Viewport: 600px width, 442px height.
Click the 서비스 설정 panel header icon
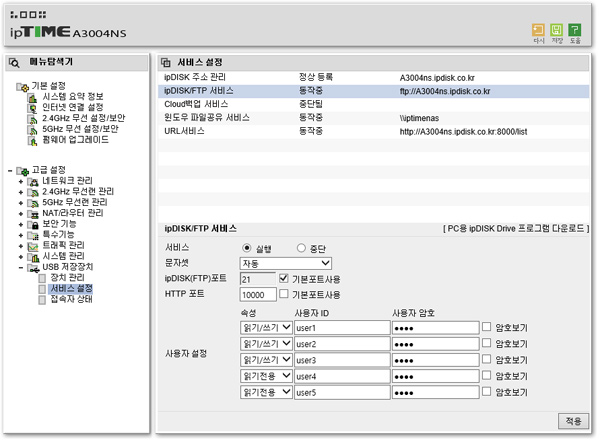pyautogui.click(x=166, y=62)
